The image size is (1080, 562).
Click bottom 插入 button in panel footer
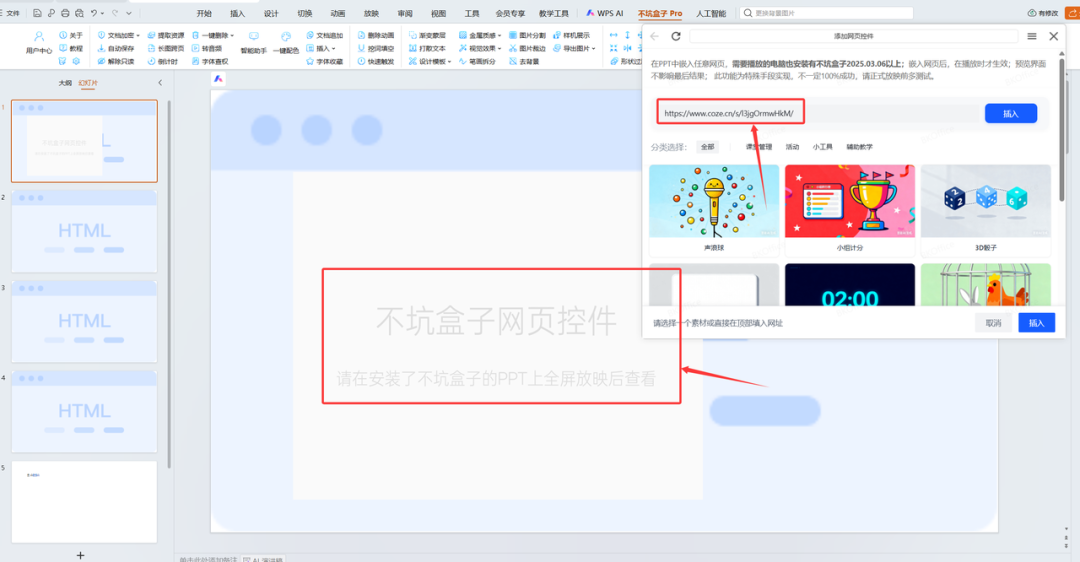pyautogui.click(x=1037, y=323)
